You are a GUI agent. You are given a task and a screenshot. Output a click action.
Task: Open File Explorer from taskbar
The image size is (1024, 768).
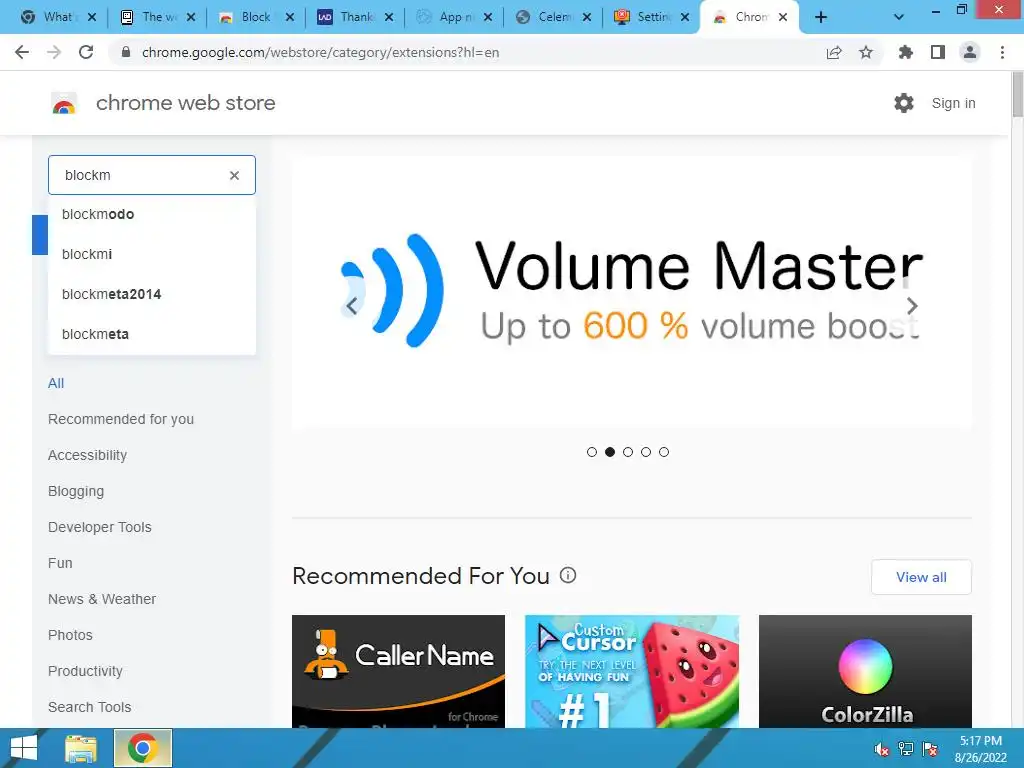[81, 748]
